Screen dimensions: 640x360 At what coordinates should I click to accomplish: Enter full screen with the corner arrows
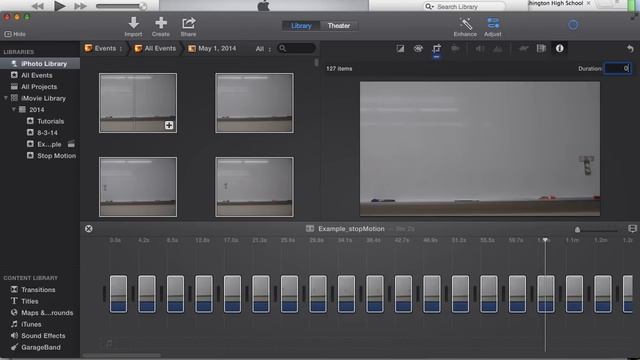[x=633, y=17]
